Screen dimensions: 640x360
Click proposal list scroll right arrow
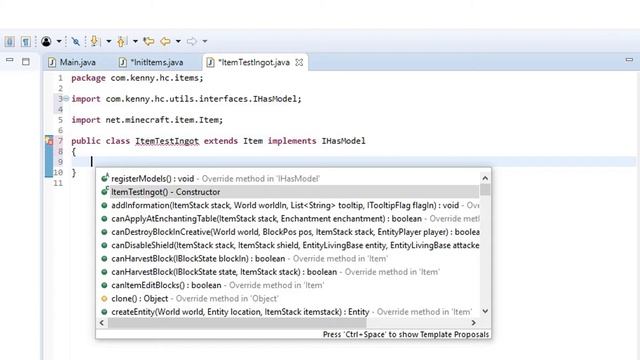(473, 323)
